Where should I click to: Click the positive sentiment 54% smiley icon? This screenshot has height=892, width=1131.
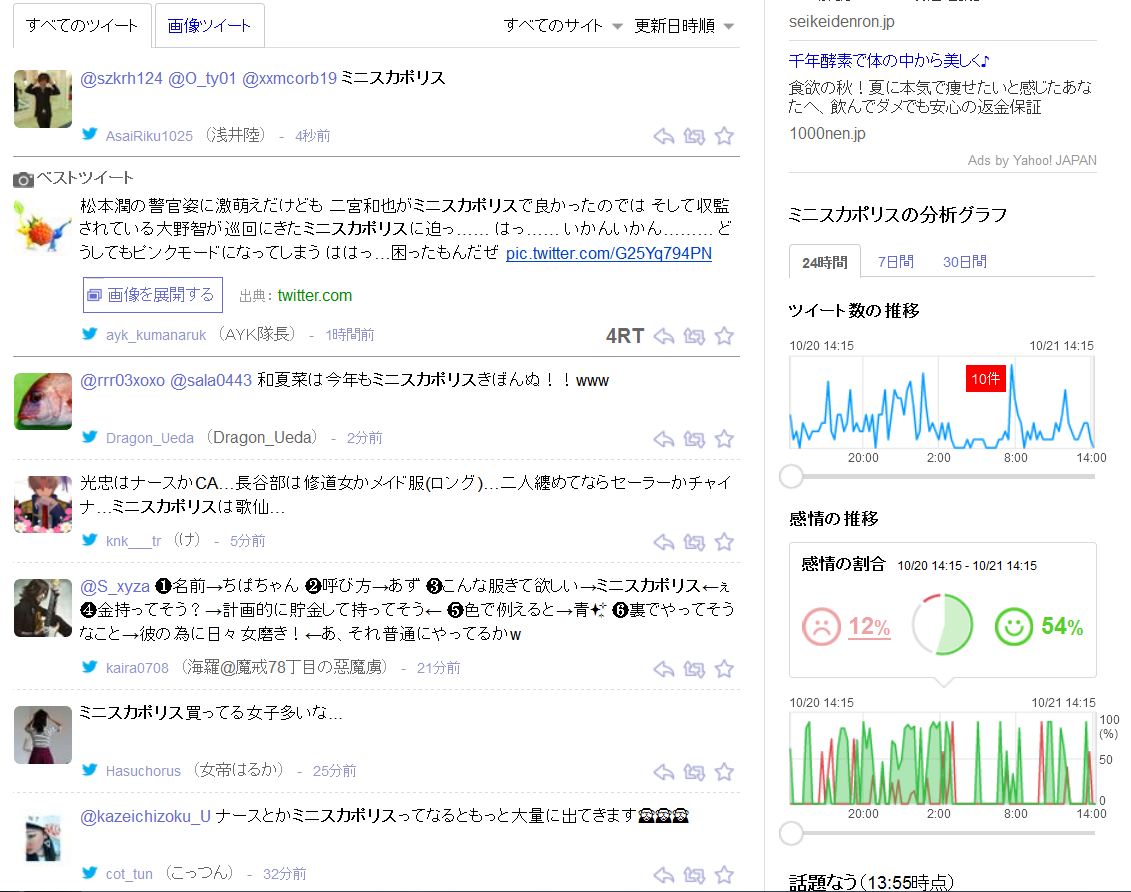click(x=1014, y=627)
